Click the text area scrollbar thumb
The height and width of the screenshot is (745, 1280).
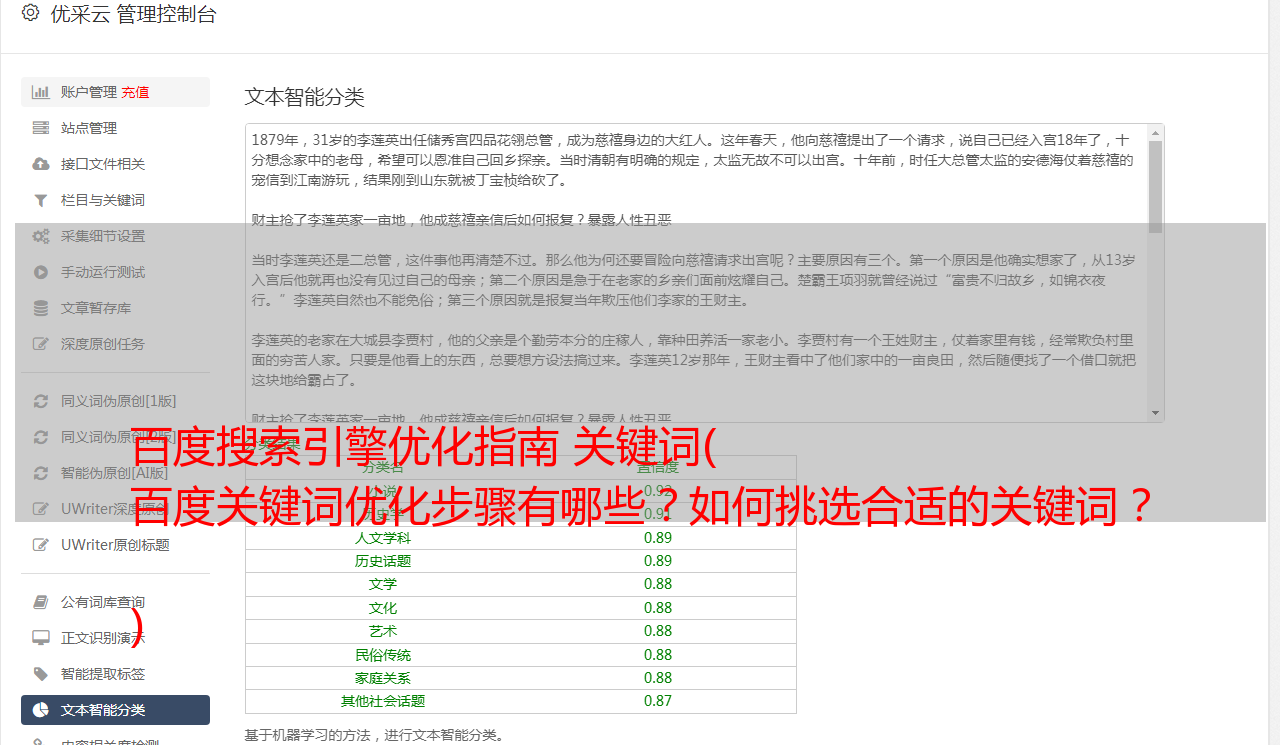click(x=1156, y=187)
